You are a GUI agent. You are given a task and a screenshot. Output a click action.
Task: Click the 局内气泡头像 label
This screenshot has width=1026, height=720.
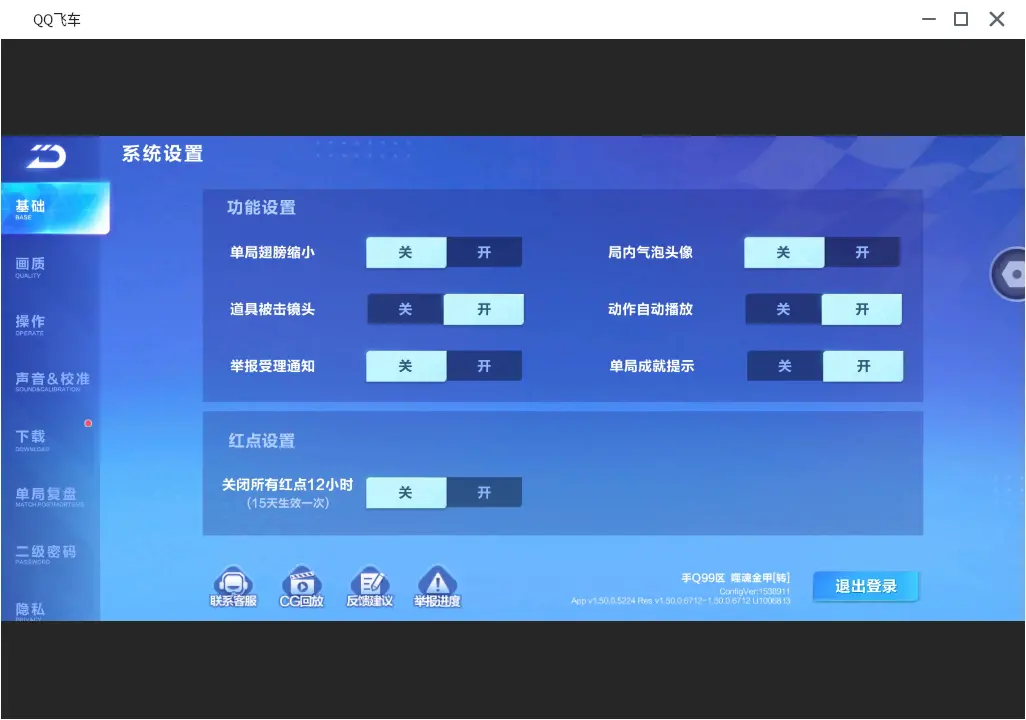click(x=650, y=252)
